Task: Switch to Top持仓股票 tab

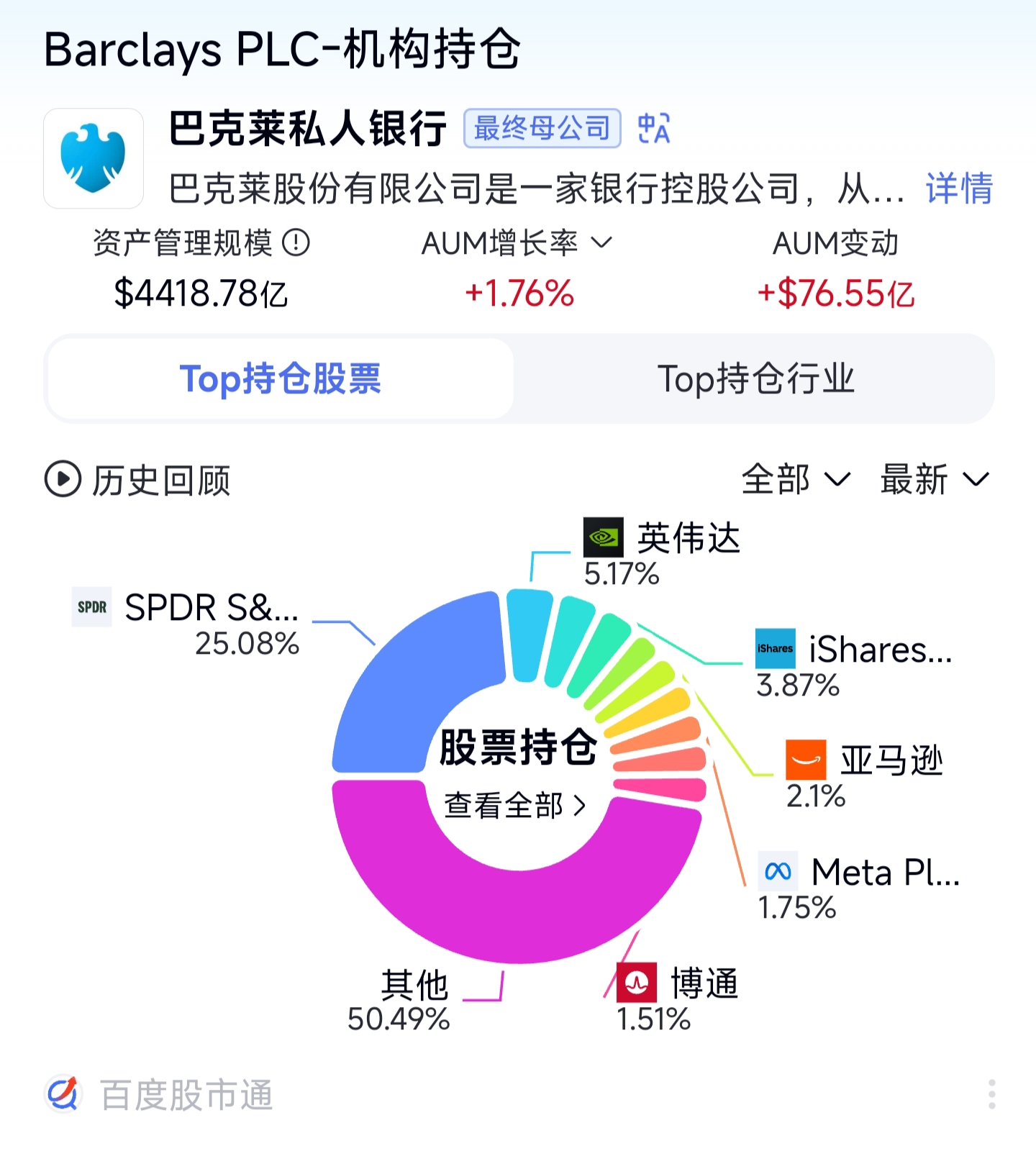Action: 281,378
